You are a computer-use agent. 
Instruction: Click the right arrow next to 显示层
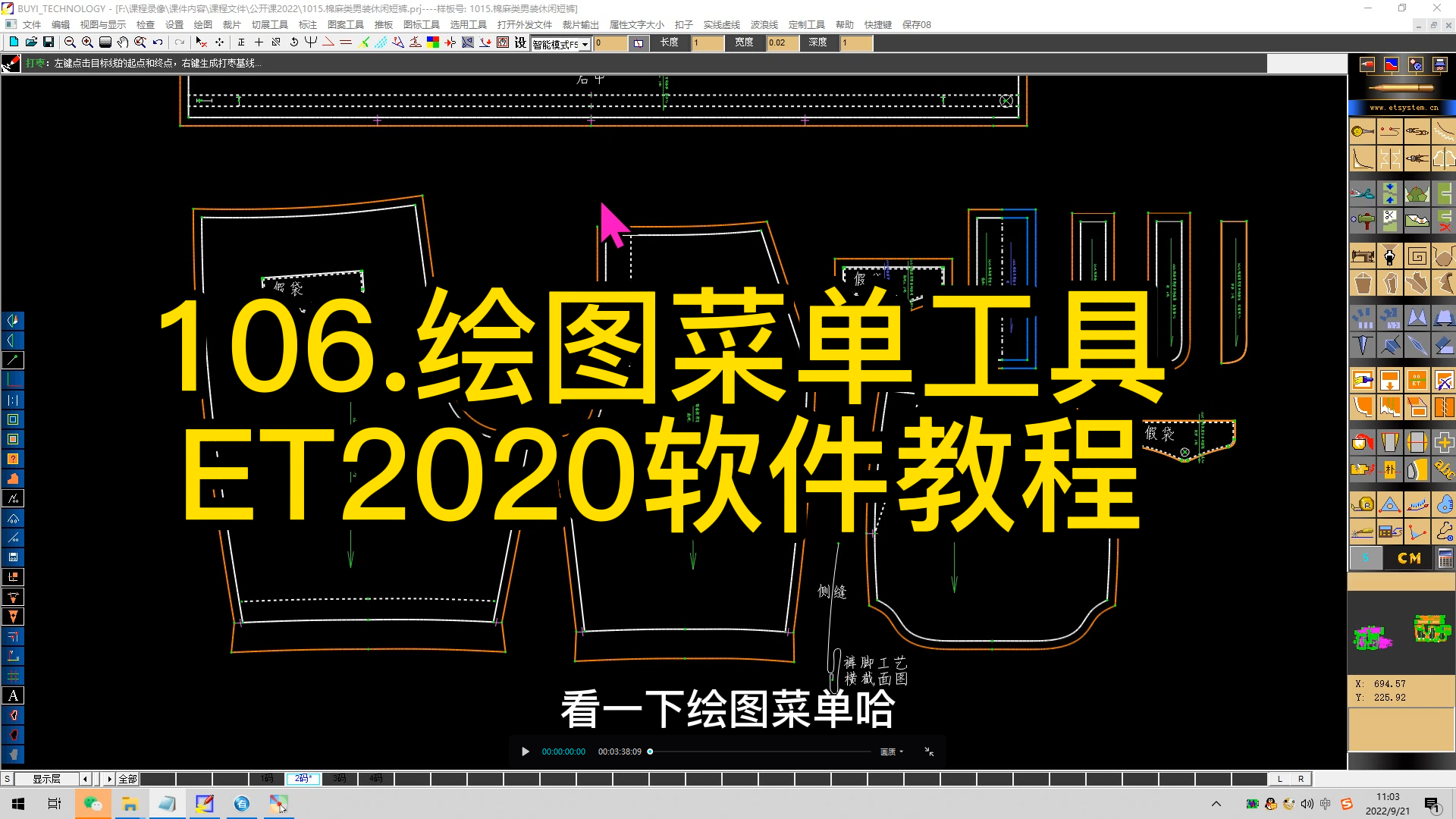point(109,779)
